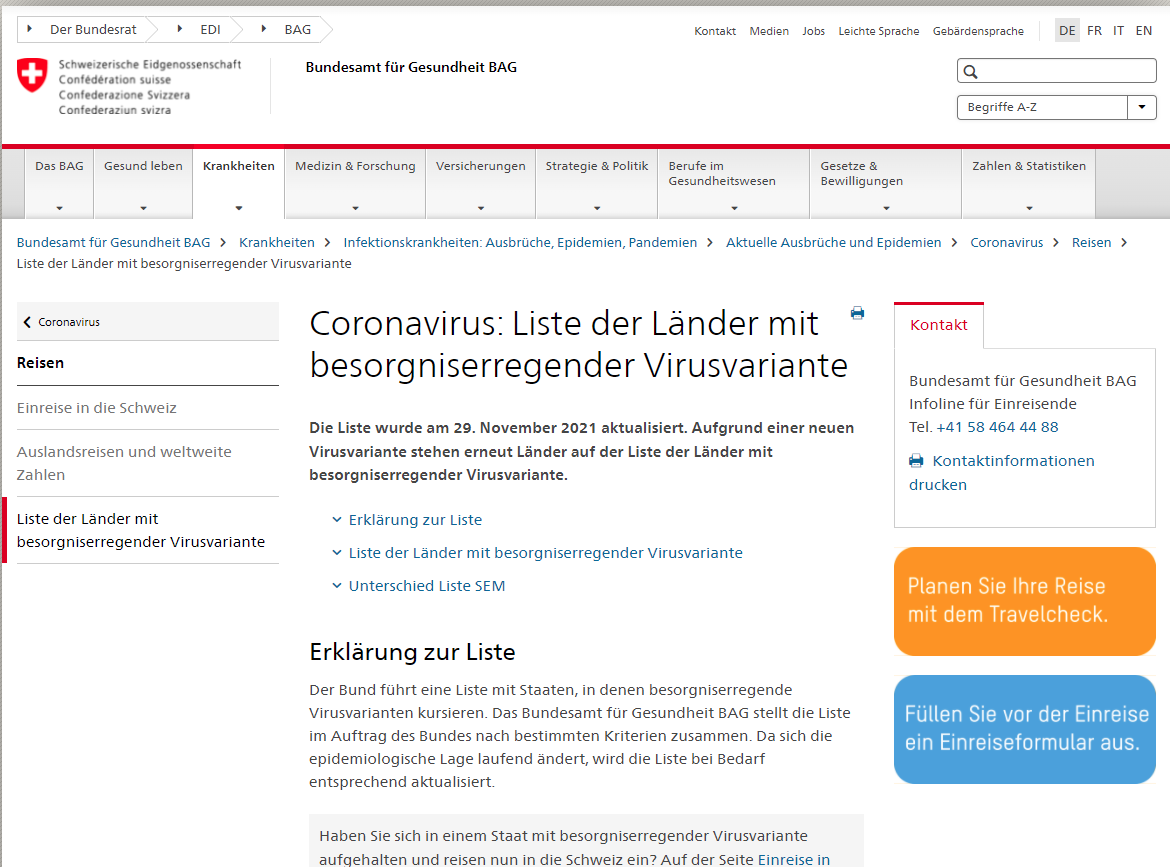Expand the Medizin & Forschung menu

tap(355, 183)
